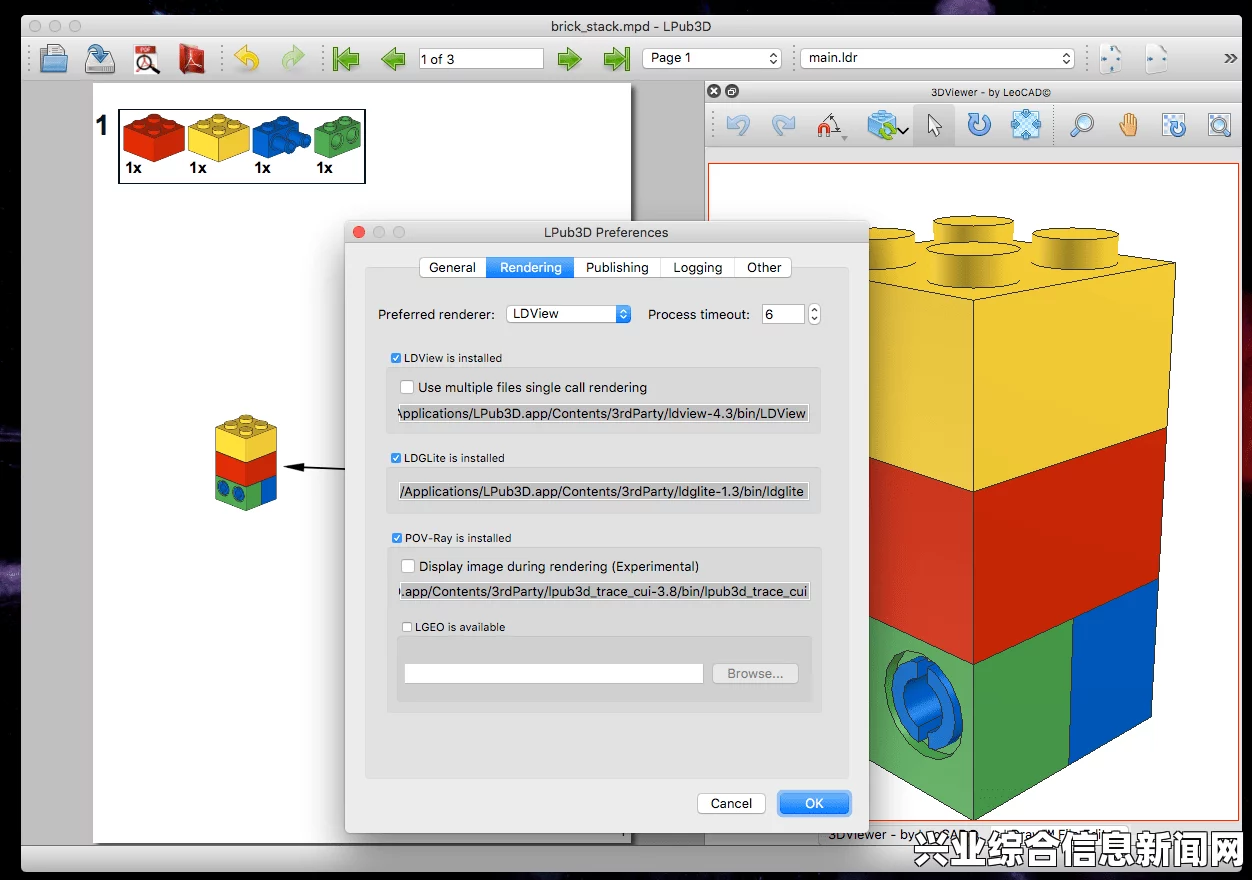Select the Rotate View tool
The height and width of the screenshot is (880, 1252).
point(1174,125)
